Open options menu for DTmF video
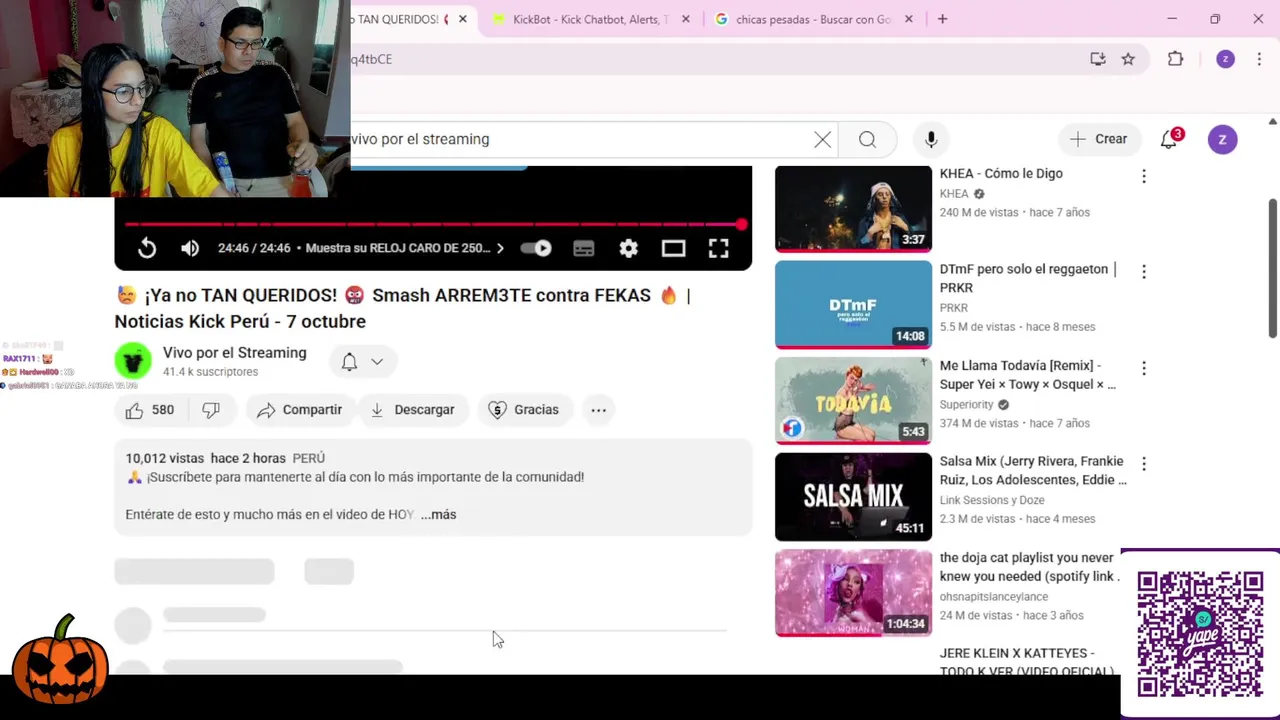1280x720 pixels. coord(1144,272)
